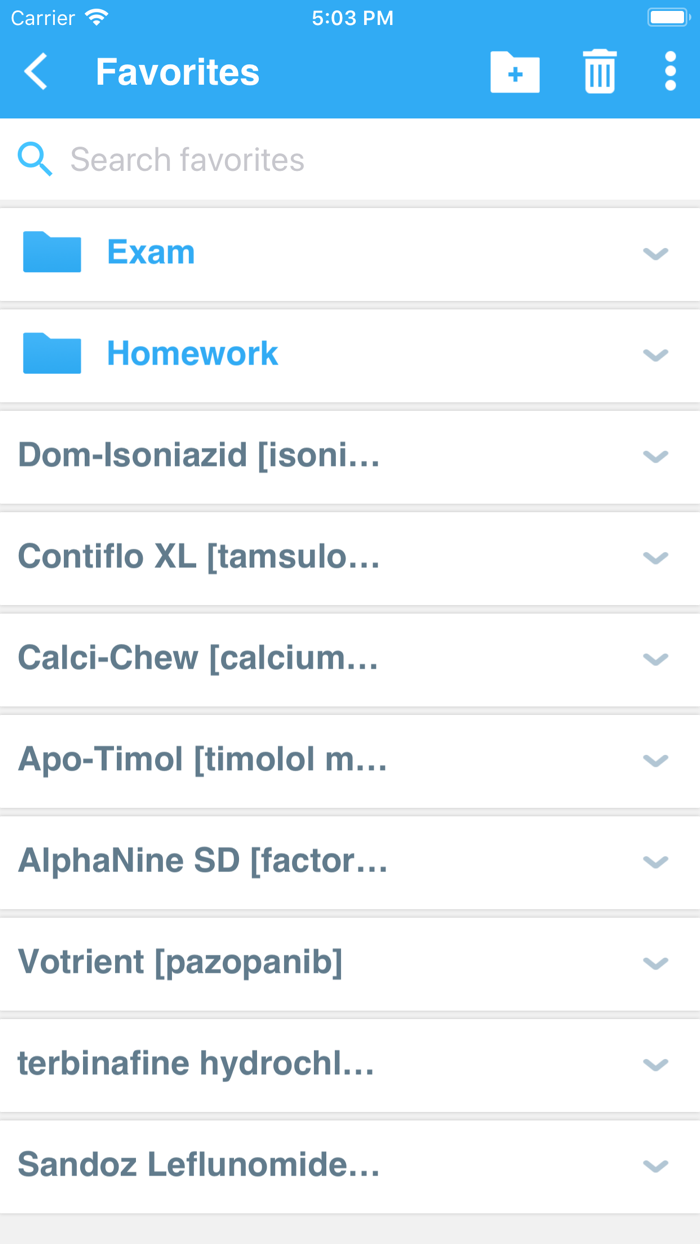Open the three-dot overflow menu
Viewport: 700px width, 1244px height.
[x=670, y=72]
